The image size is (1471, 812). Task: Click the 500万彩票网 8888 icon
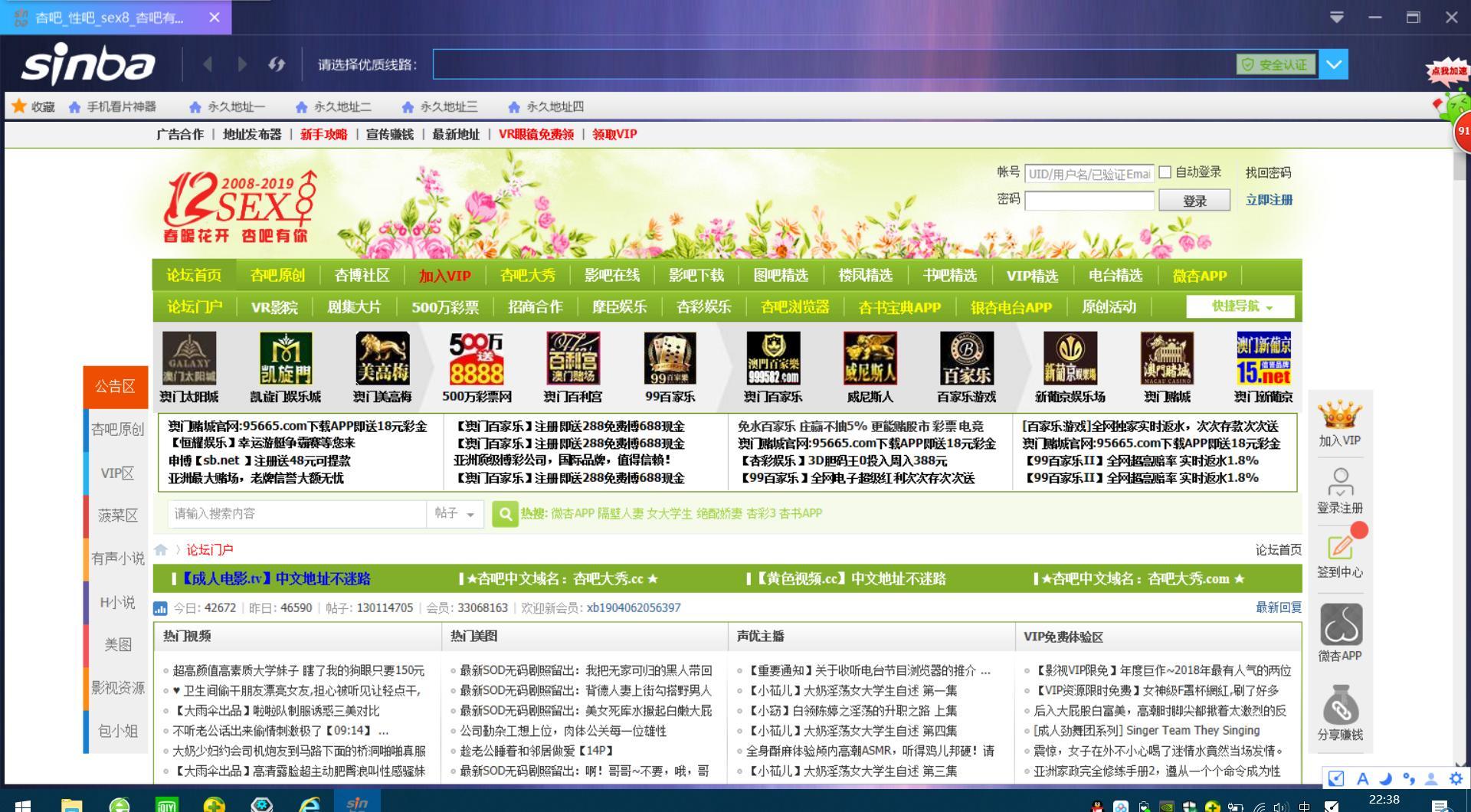tap(477, 359)
